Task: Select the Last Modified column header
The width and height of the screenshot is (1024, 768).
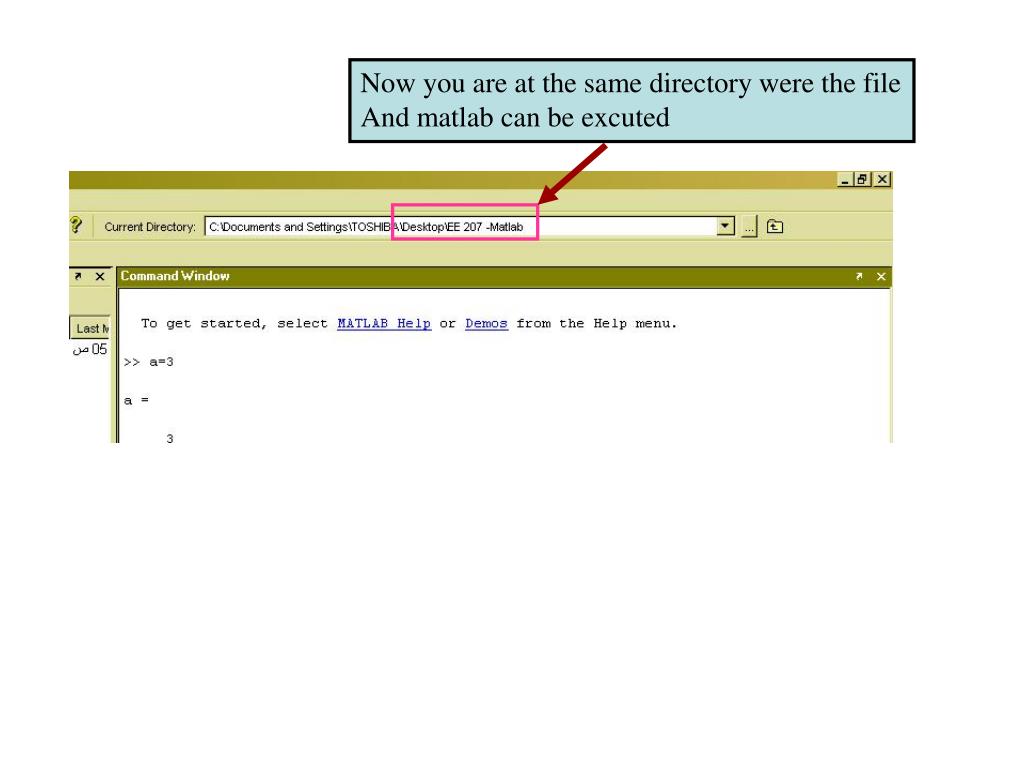Action: 90,328
